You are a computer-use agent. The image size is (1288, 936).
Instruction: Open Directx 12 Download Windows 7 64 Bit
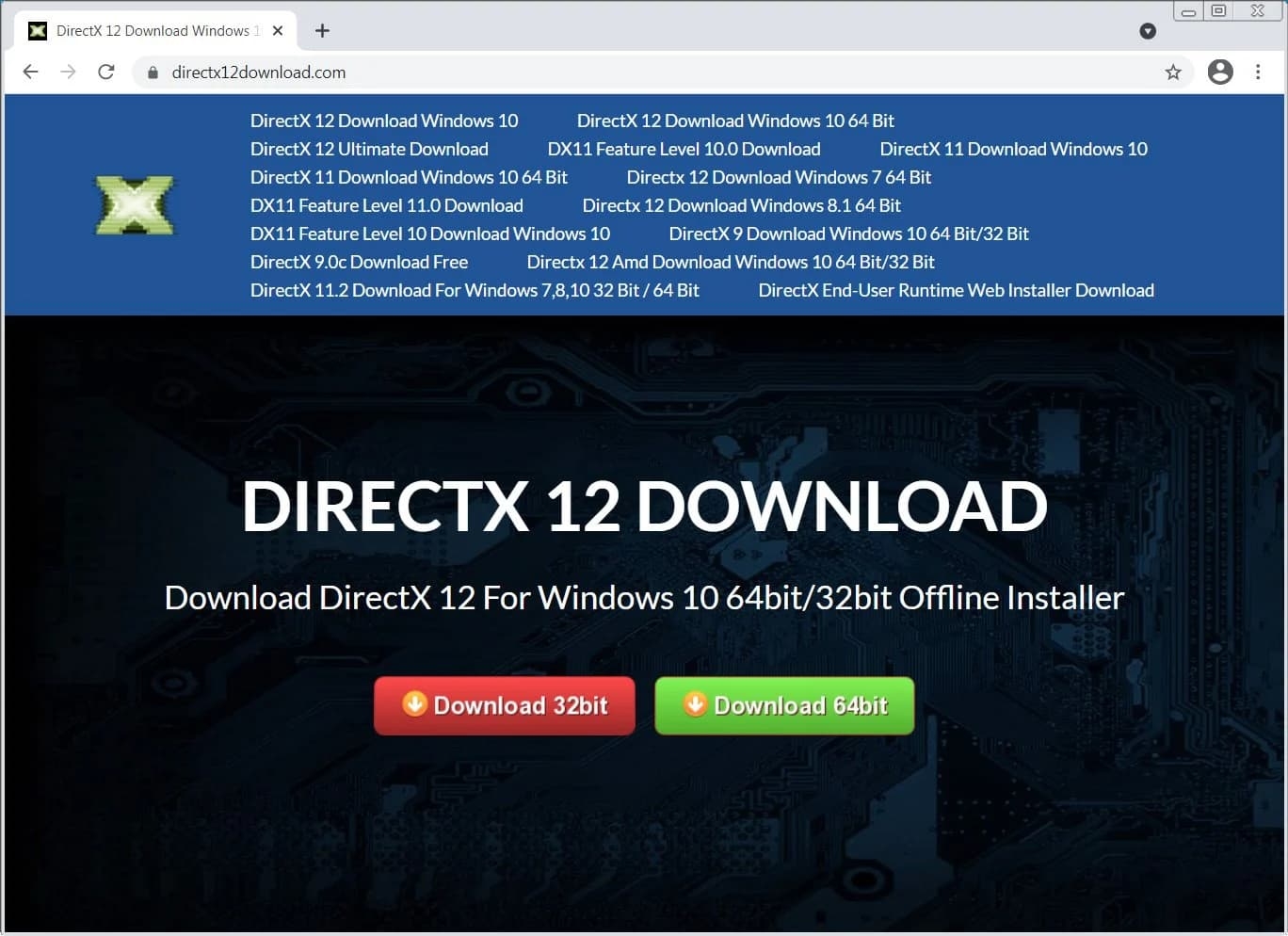tap(779, 177)
